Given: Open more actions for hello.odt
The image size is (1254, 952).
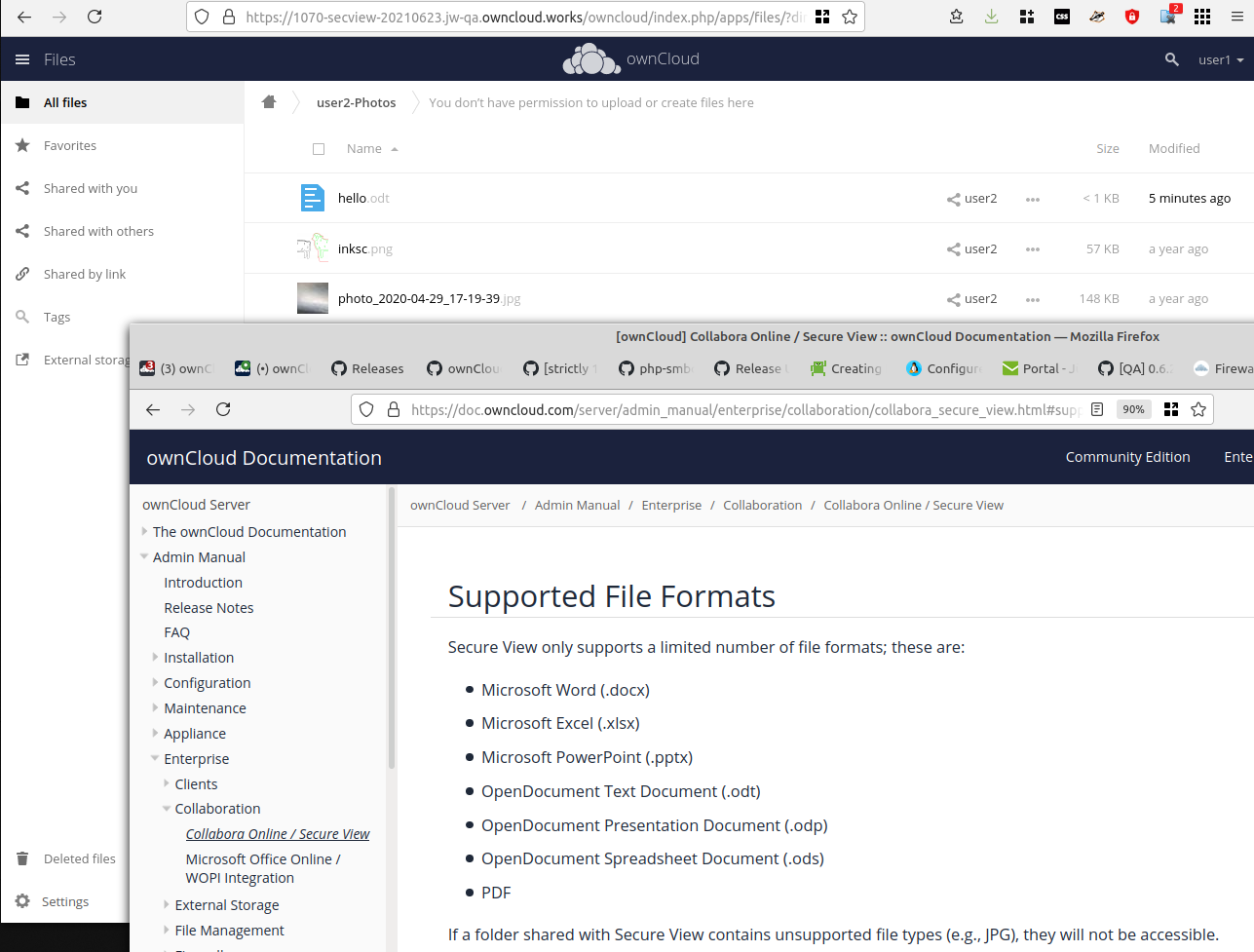Looking at the screenshot, I should click(1033, 199).
